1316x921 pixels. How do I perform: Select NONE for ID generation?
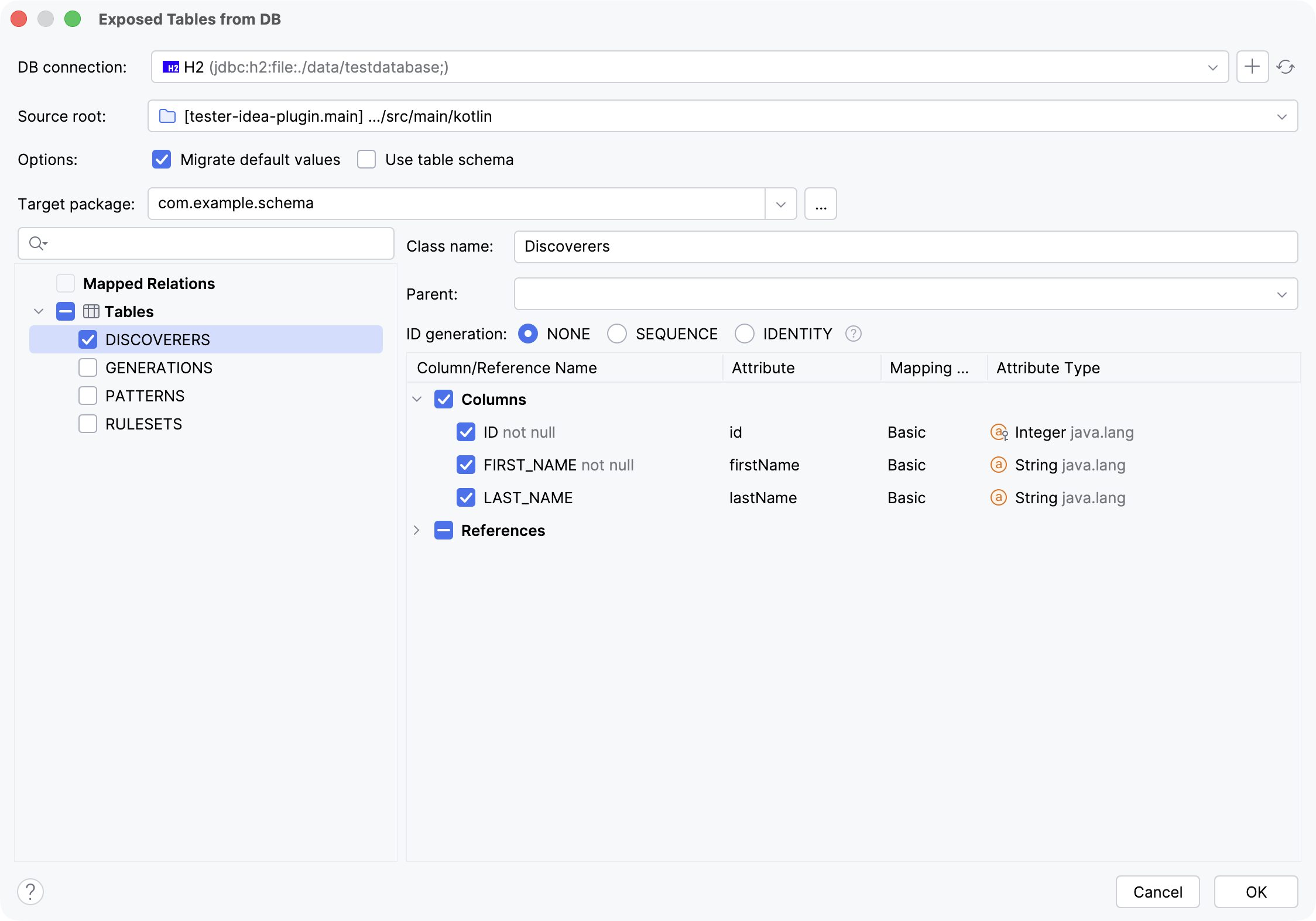coord(528,334)
